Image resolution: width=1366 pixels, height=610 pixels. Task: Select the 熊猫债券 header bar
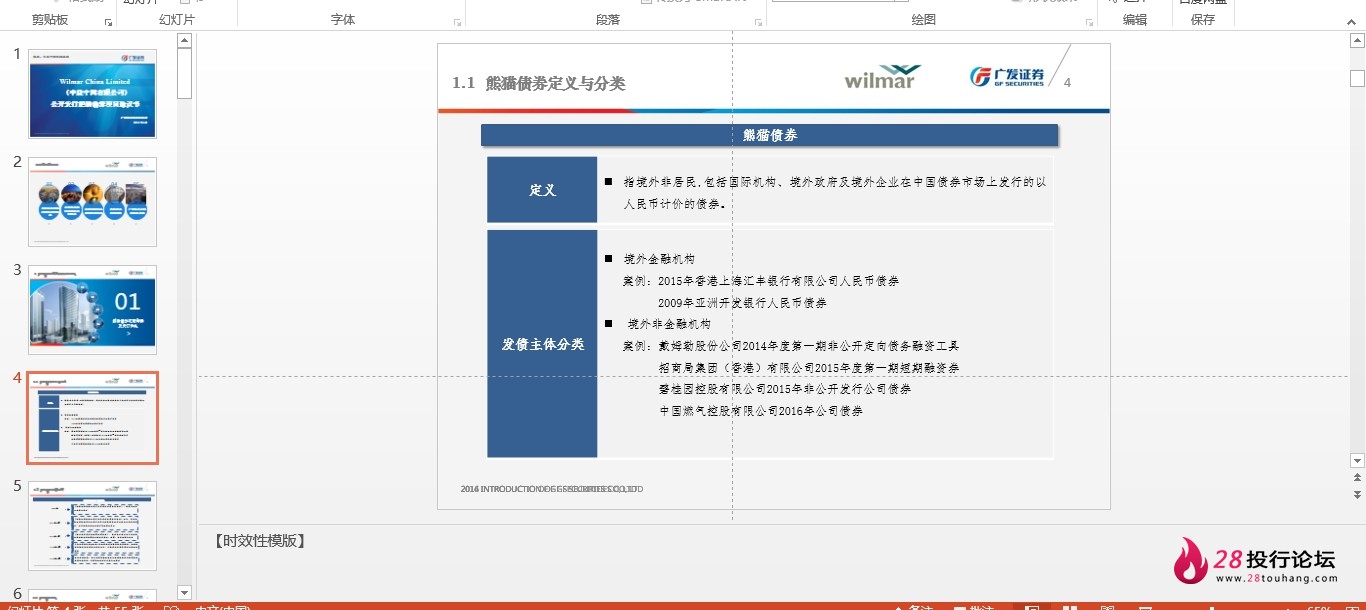(x=769, y=135)
